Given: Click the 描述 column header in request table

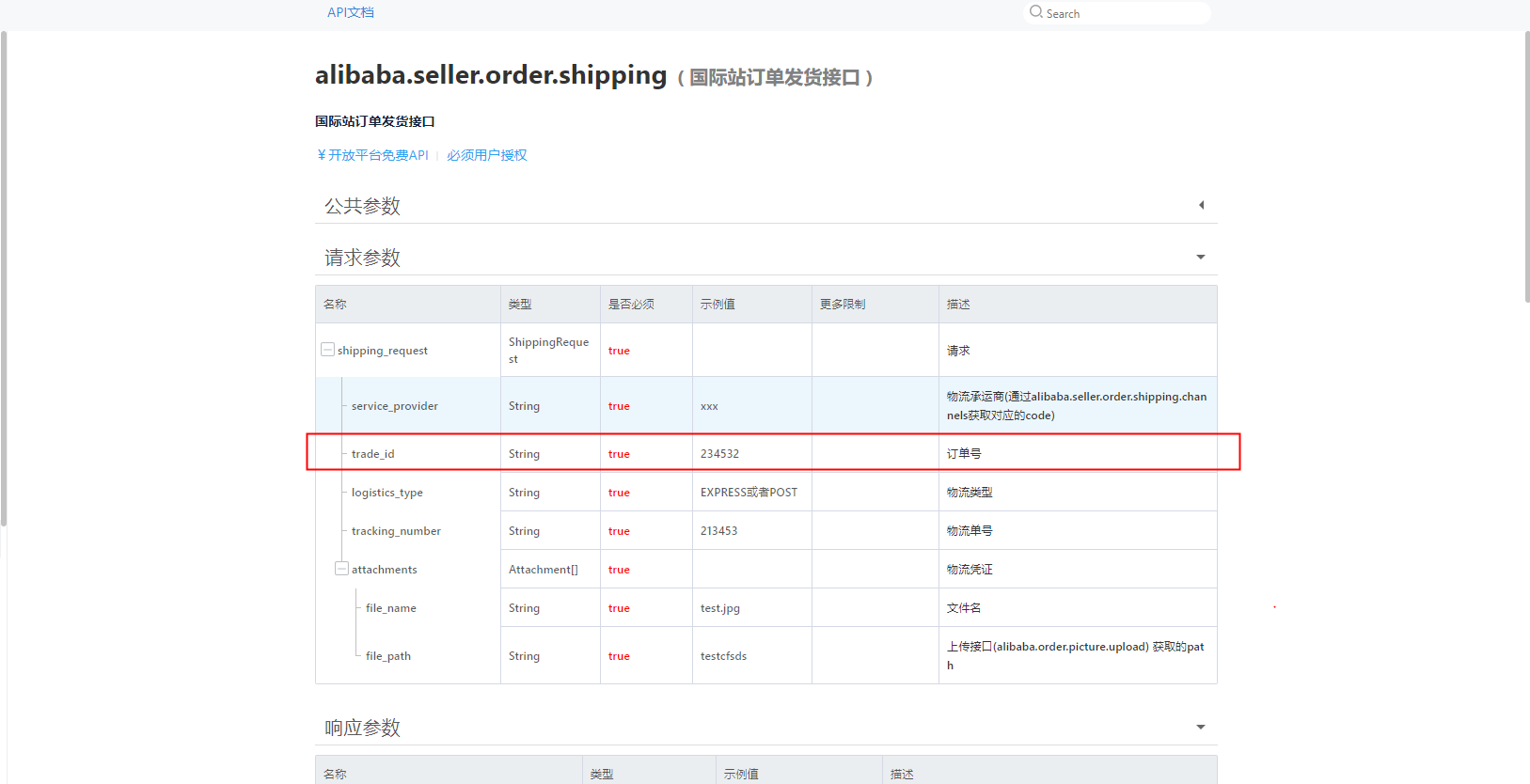Looking at the screenshot, I should [x=958, y=305].
